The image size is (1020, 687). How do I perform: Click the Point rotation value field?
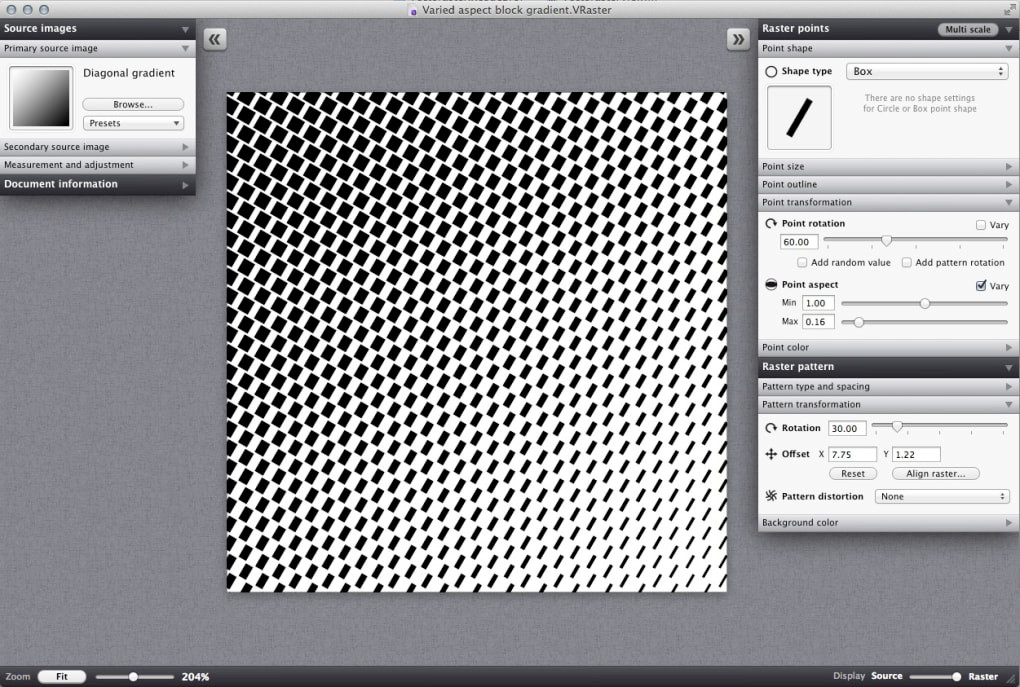click(x=799, y=242)
